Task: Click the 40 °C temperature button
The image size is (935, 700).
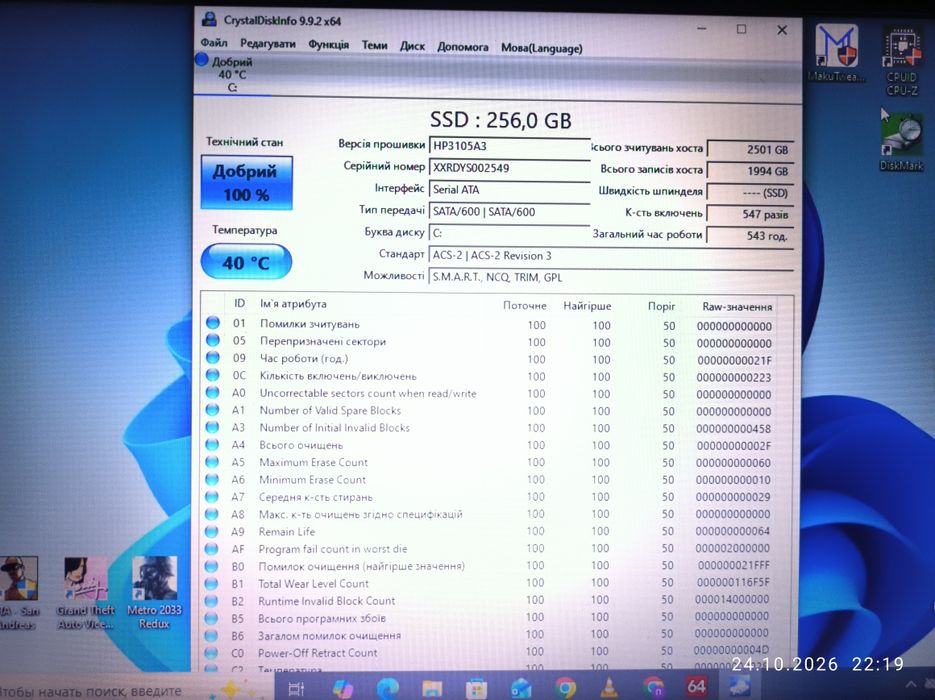Action: click(246, 262)
